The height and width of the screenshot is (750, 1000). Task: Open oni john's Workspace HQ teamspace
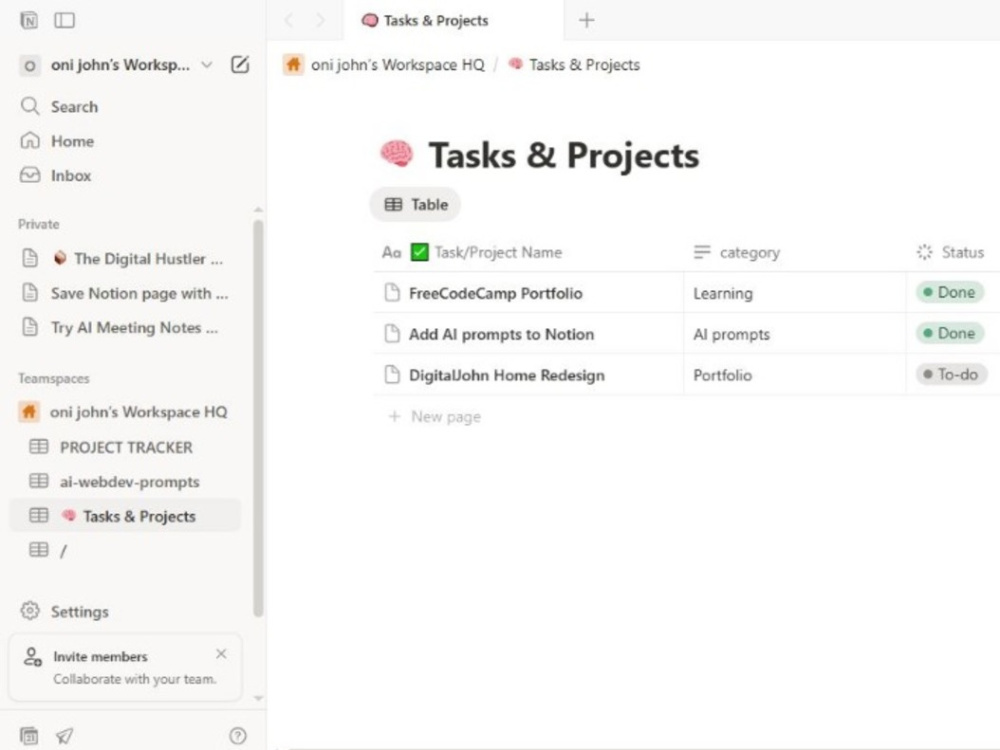point(138,412)
